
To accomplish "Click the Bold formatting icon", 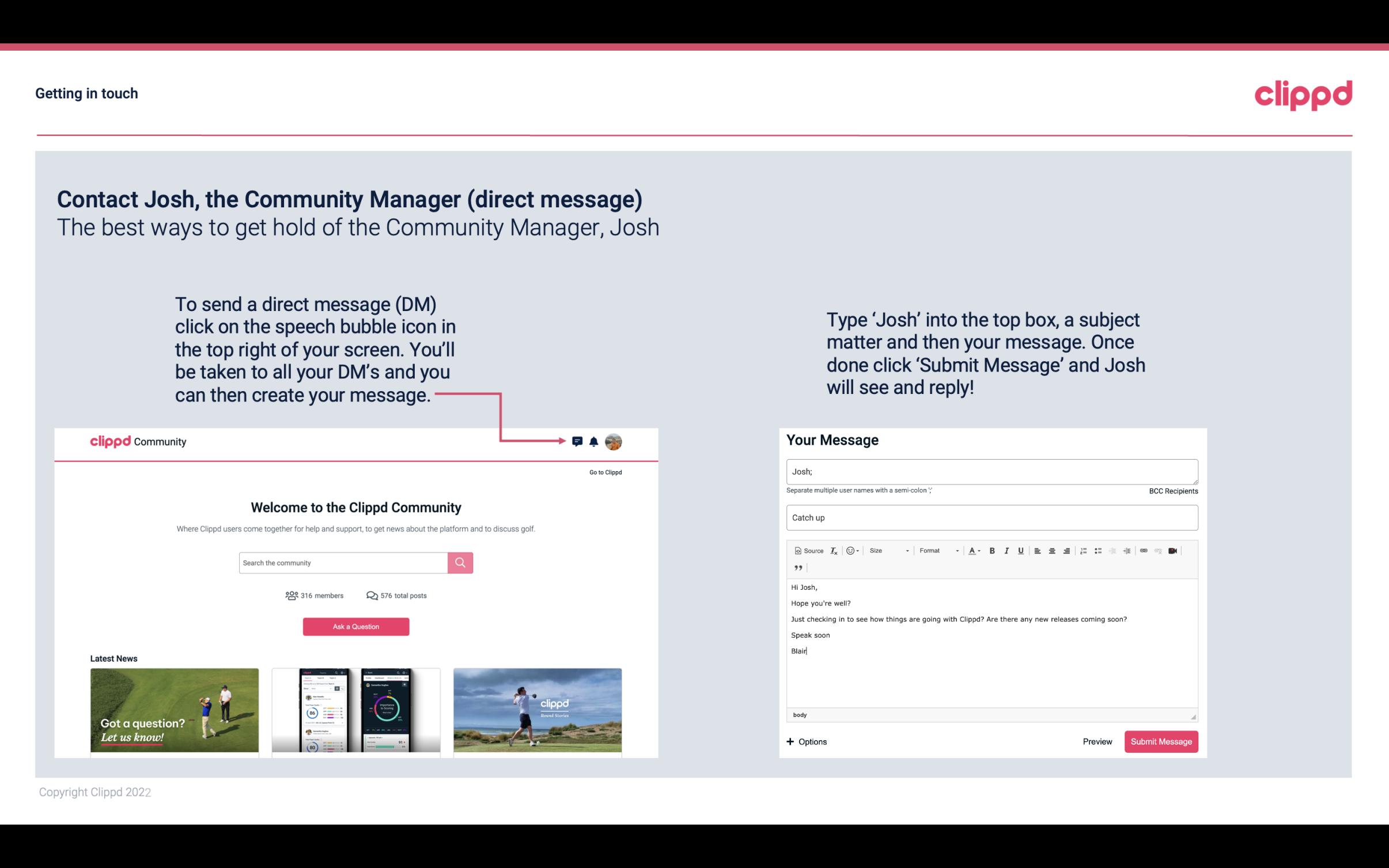I will point(991,550).
